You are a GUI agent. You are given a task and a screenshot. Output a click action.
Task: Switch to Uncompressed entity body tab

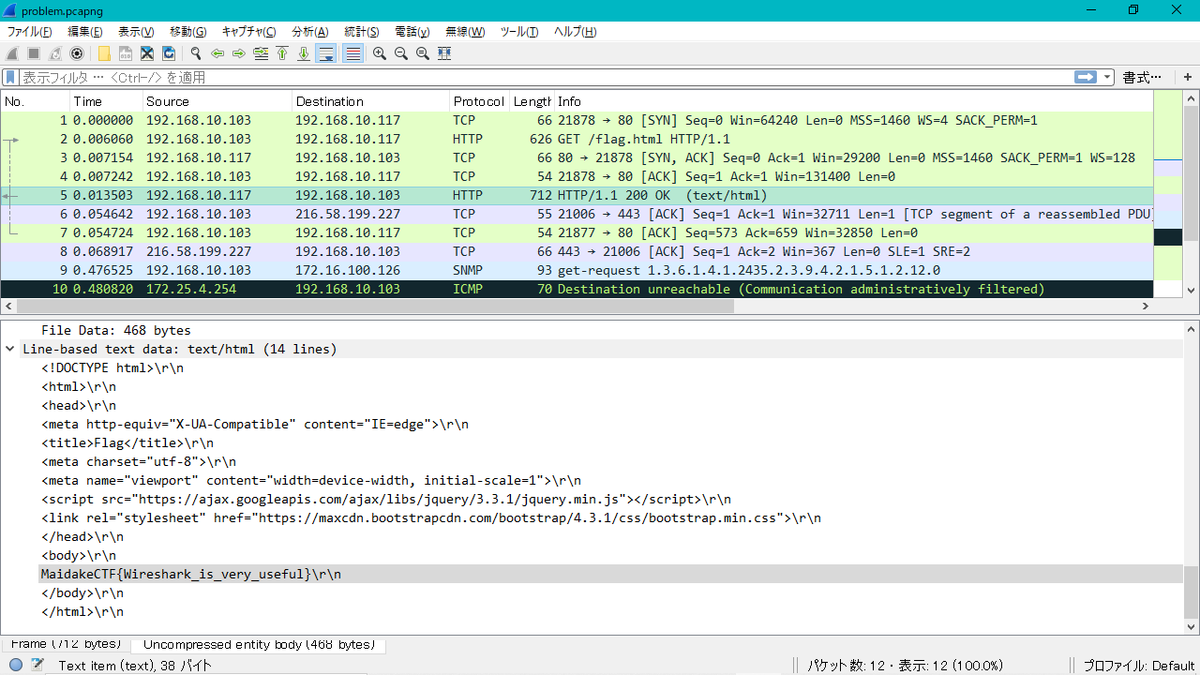tap(258, 644)
